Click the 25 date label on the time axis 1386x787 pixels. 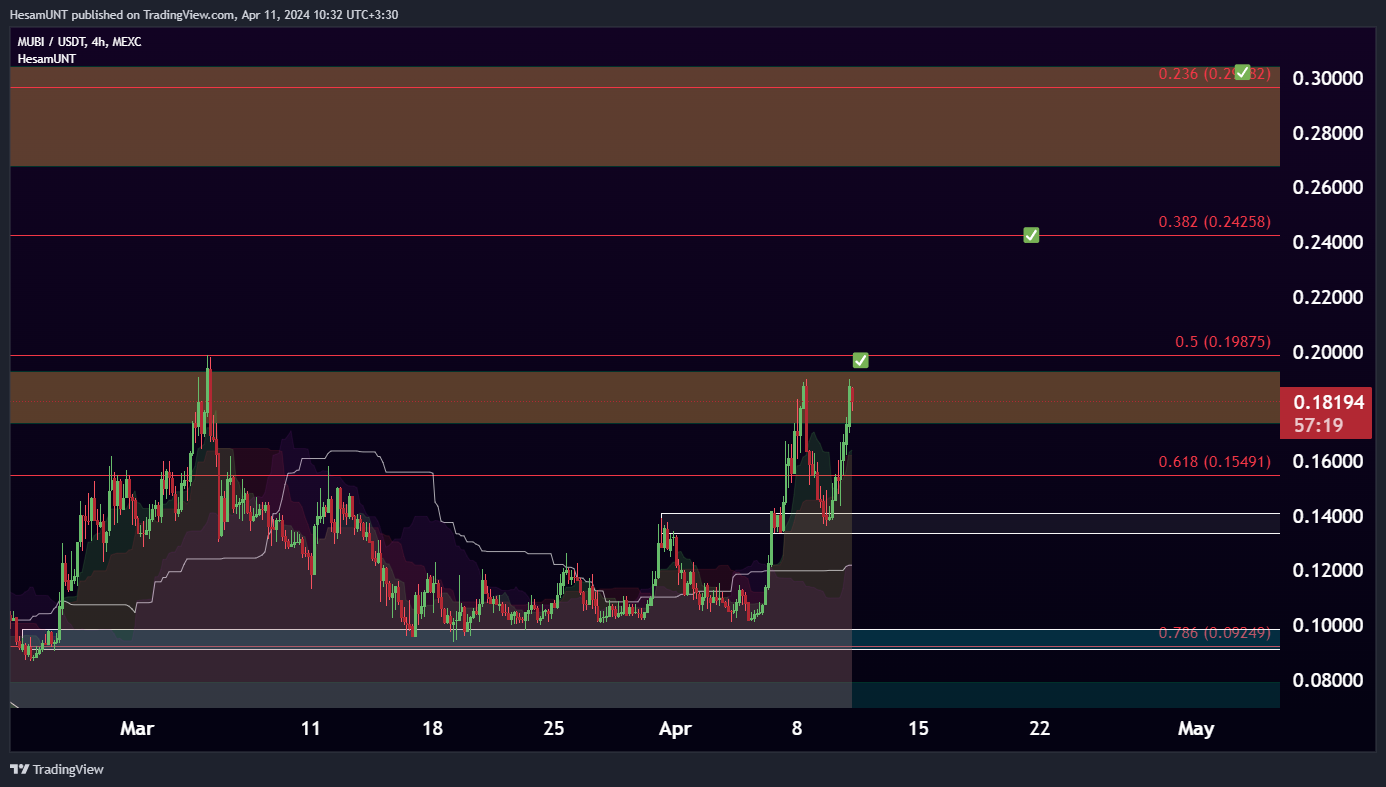click(x=555, y=729)
